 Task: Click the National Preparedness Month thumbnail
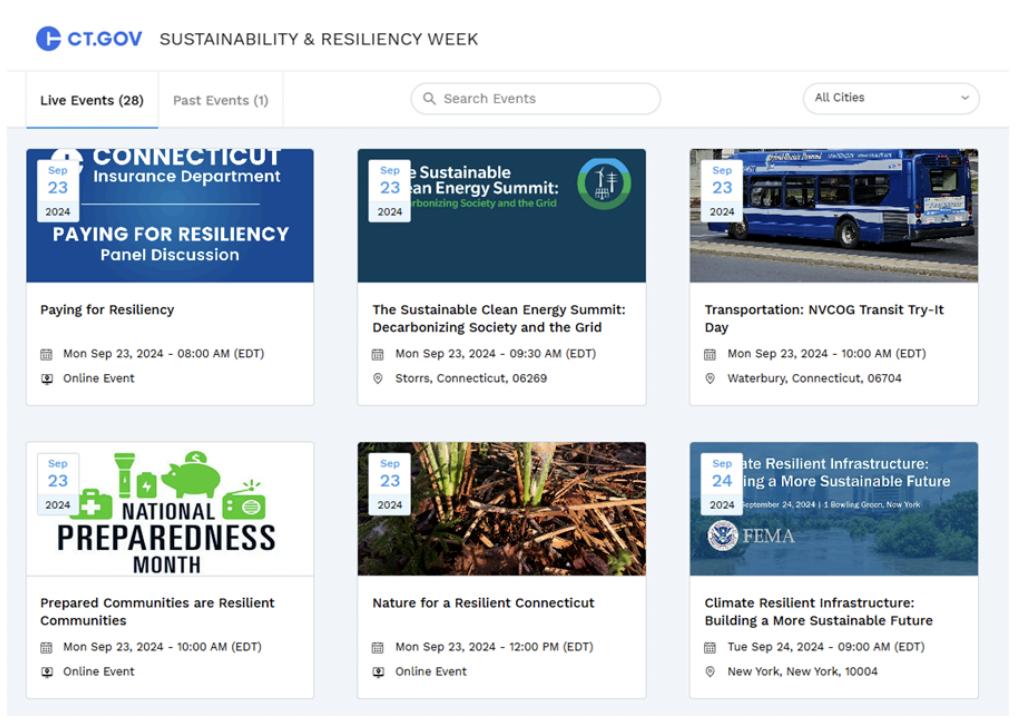click(x=170, y=510)
